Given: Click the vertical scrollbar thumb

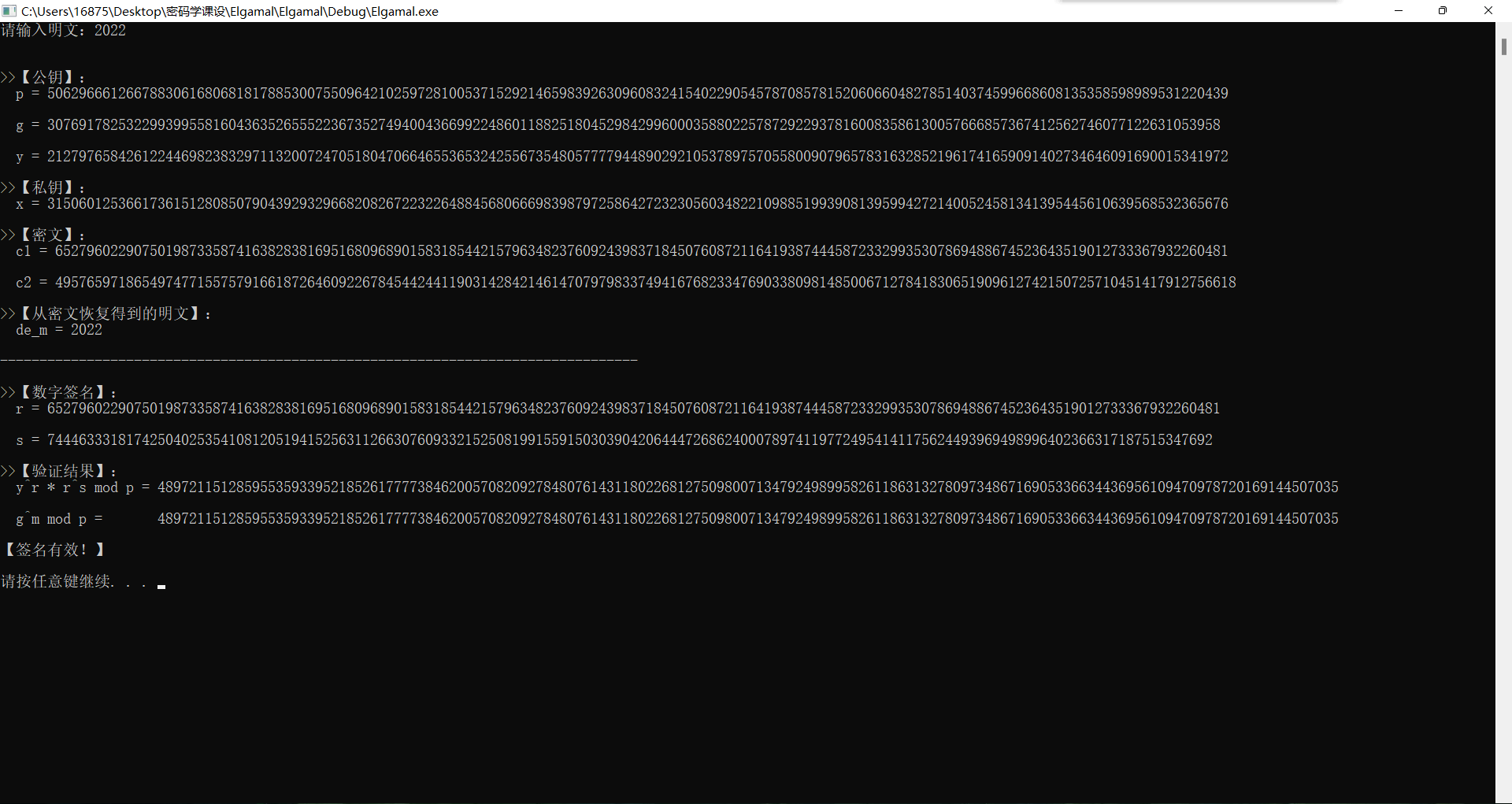Looking at the screenshot, I should (x=1504, y=47).
